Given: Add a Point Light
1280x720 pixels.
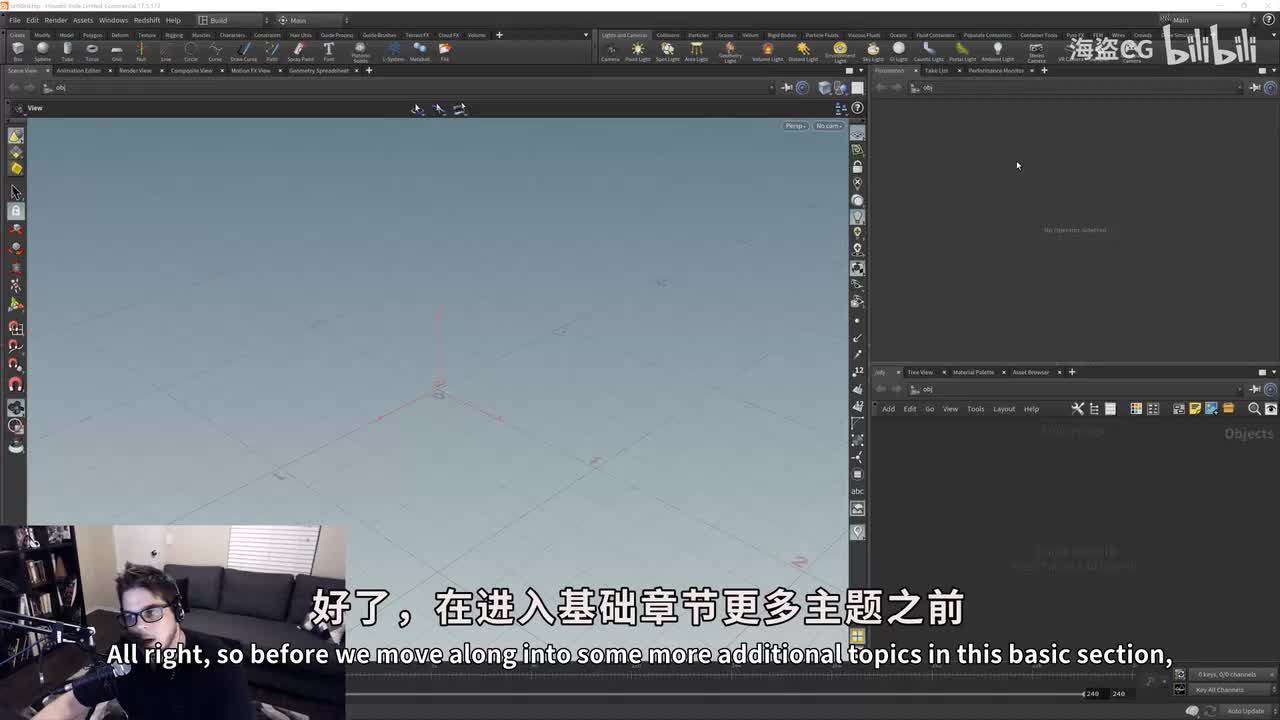Looking at the screenshot, I should point(638,52).
